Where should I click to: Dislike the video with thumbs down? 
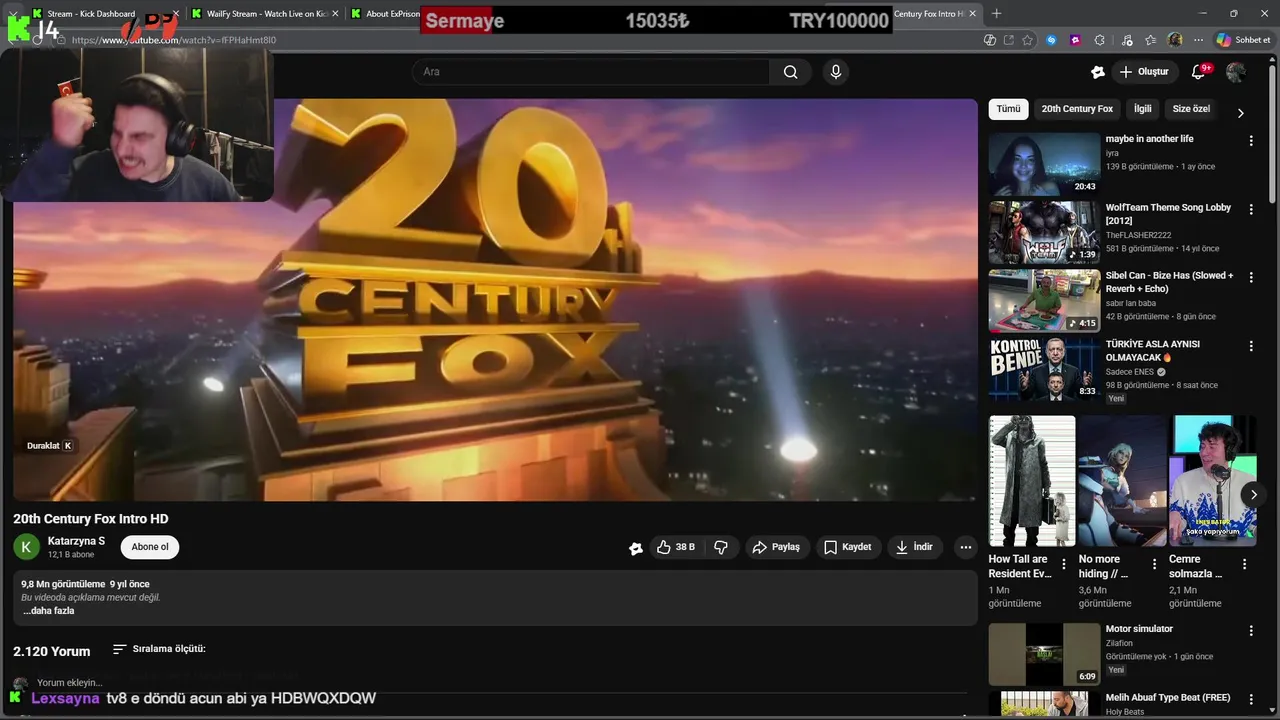[x=721, y=547]
